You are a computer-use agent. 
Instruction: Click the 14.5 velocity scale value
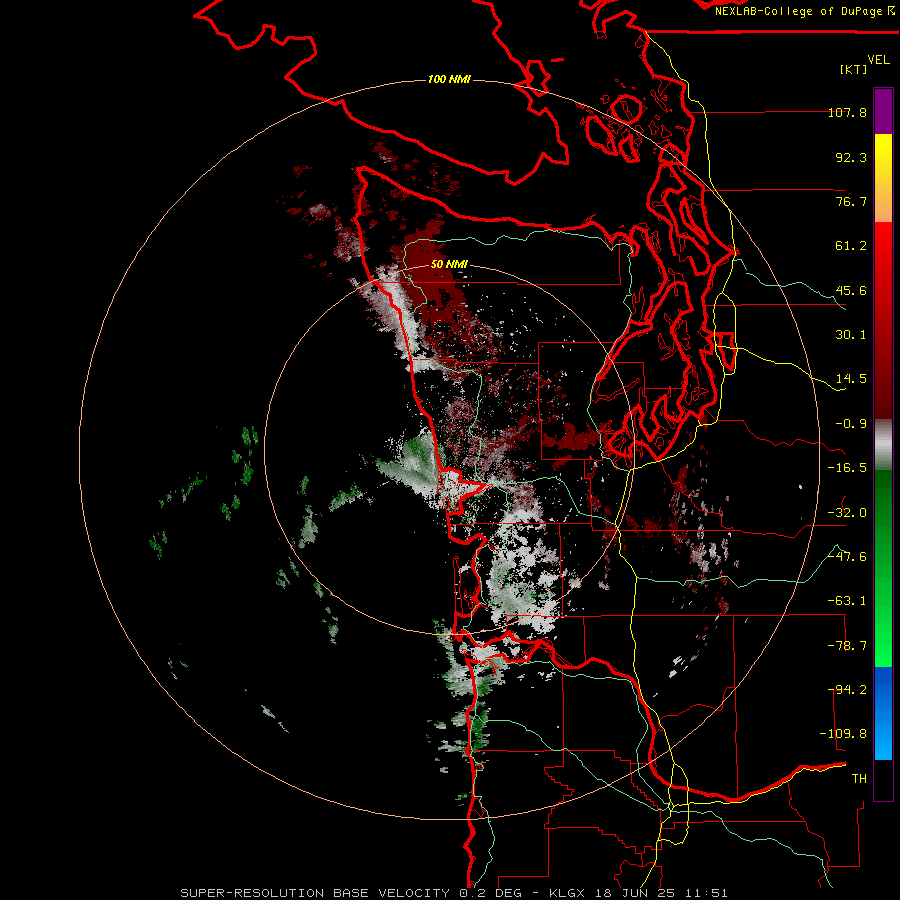[x=851, y=379]
